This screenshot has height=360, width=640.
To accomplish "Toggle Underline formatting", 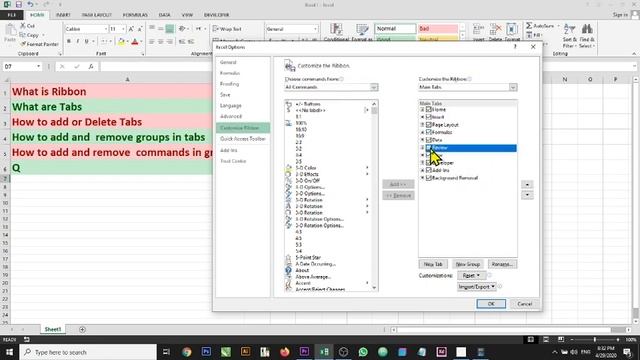I will [87, 41].
